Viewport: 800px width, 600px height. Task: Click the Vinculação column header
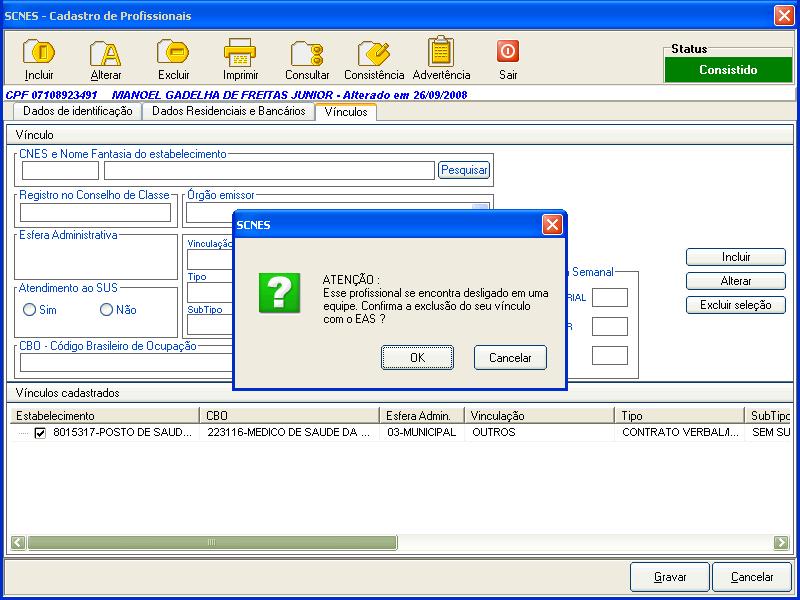pyautogui.click(x=539, y=416)
